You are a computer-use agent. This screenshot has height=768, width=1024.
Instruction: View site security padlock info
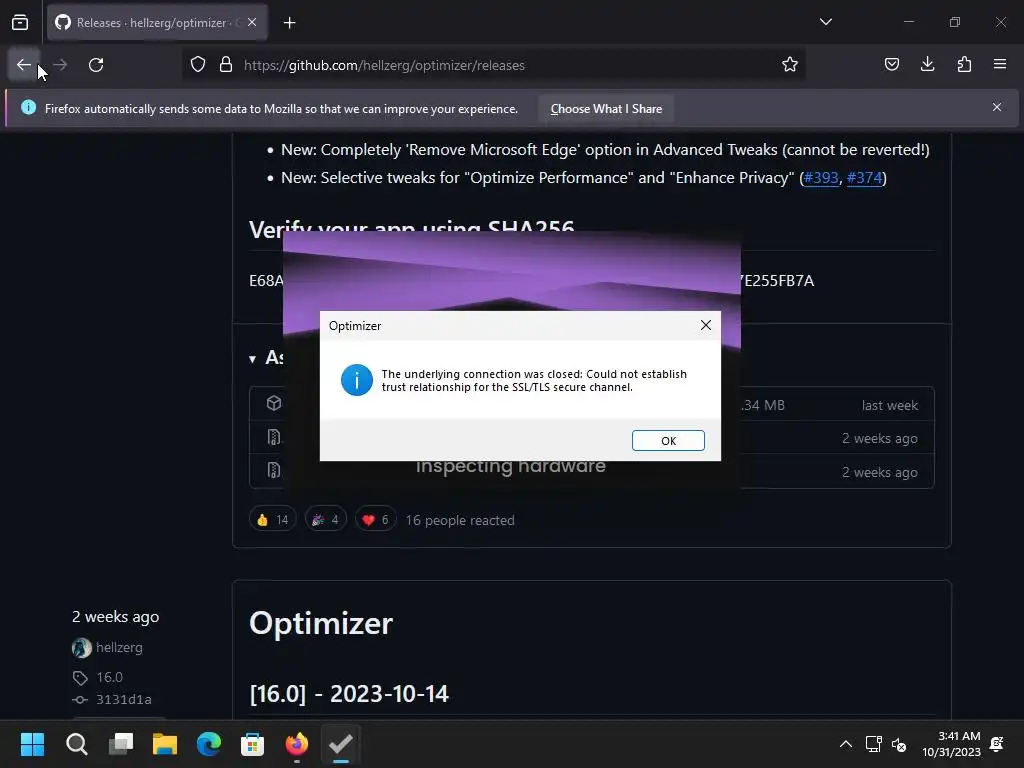(x=226, y=65)
